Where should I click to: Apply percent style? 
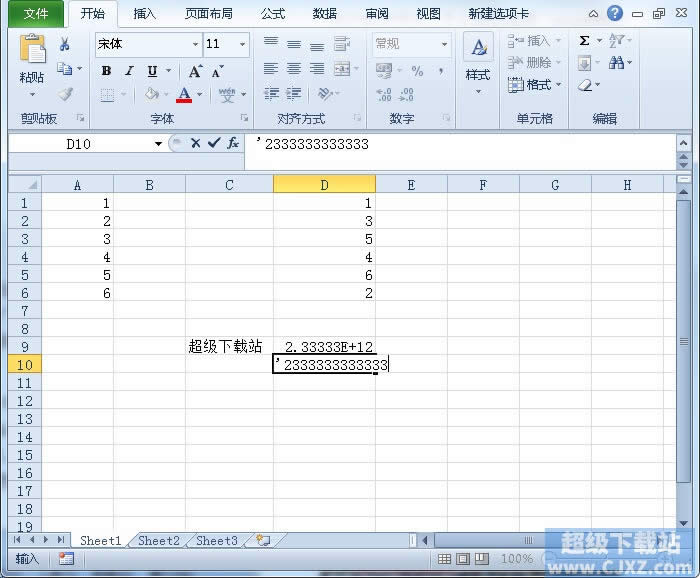pos(417,71)
